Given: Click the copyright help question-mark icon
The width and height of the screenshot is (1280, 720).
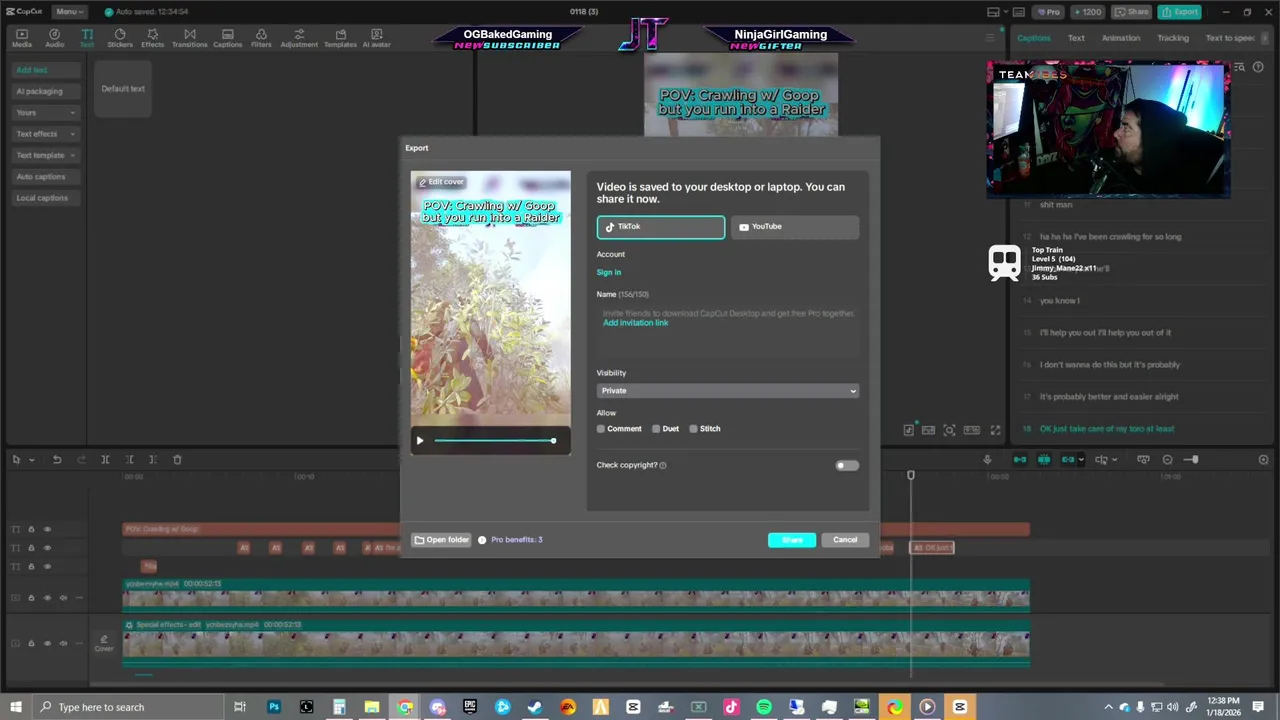Looking at the screenshot, I should click(x=663, y=465).
